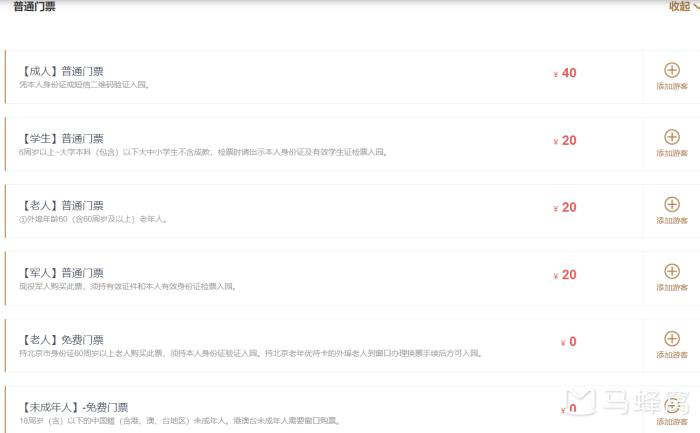Click the 添加游客 label in the adult ticket row
700x433 pixels.
tap(671, 87)
